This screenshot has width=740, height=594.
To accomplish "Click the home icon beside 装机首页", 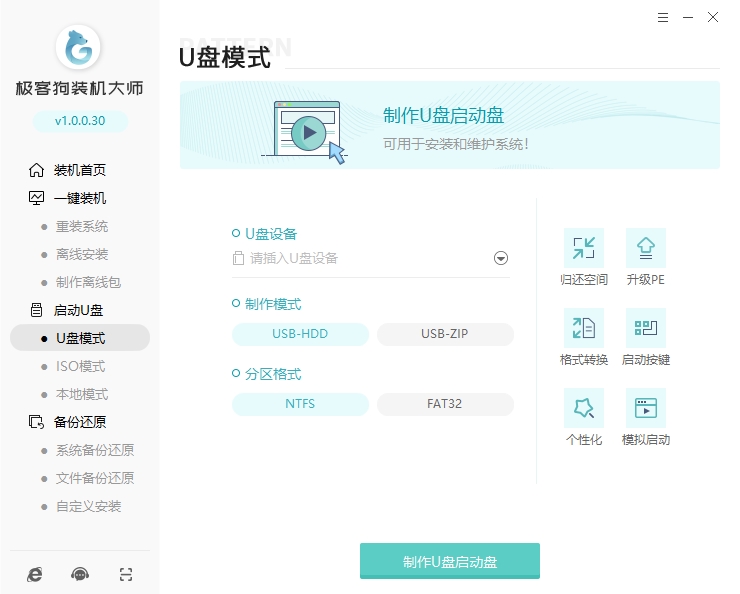I will tap(36, 170).
